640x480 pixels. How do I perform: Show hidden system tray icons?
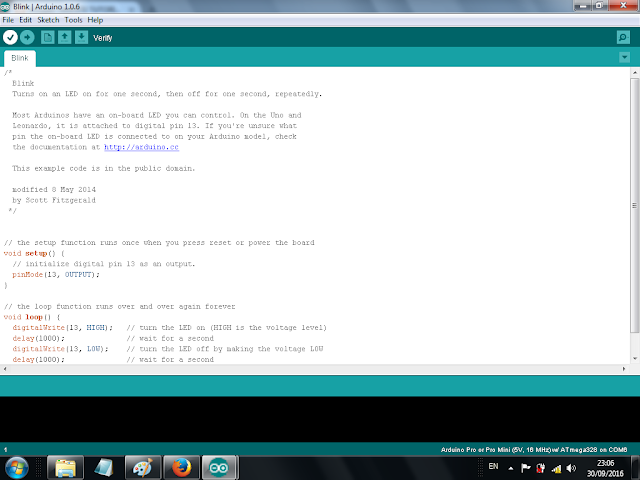(x=511, y=467)
